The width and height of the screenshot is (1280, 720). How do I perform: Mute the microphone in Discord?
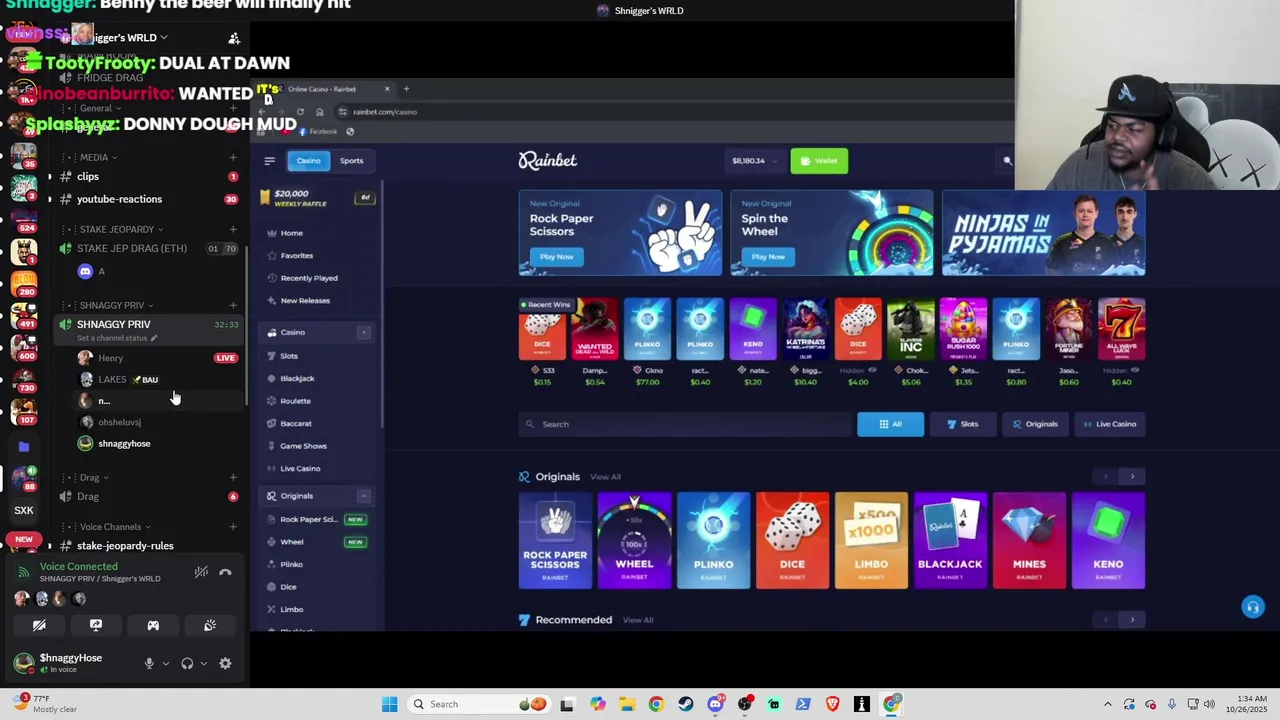click(149, 663)
